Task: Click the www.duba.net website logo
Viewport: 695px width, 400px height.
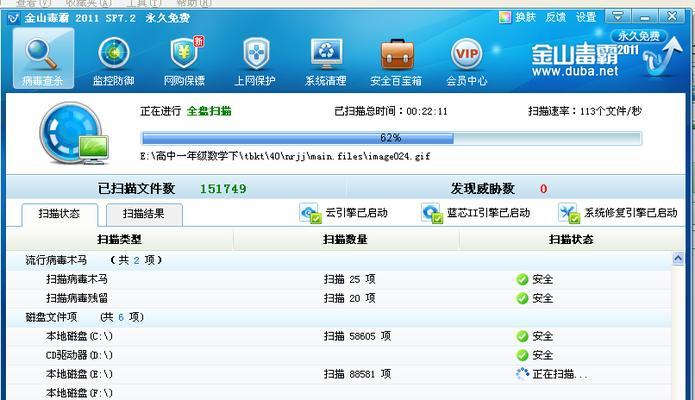Action: pos(575,71)
